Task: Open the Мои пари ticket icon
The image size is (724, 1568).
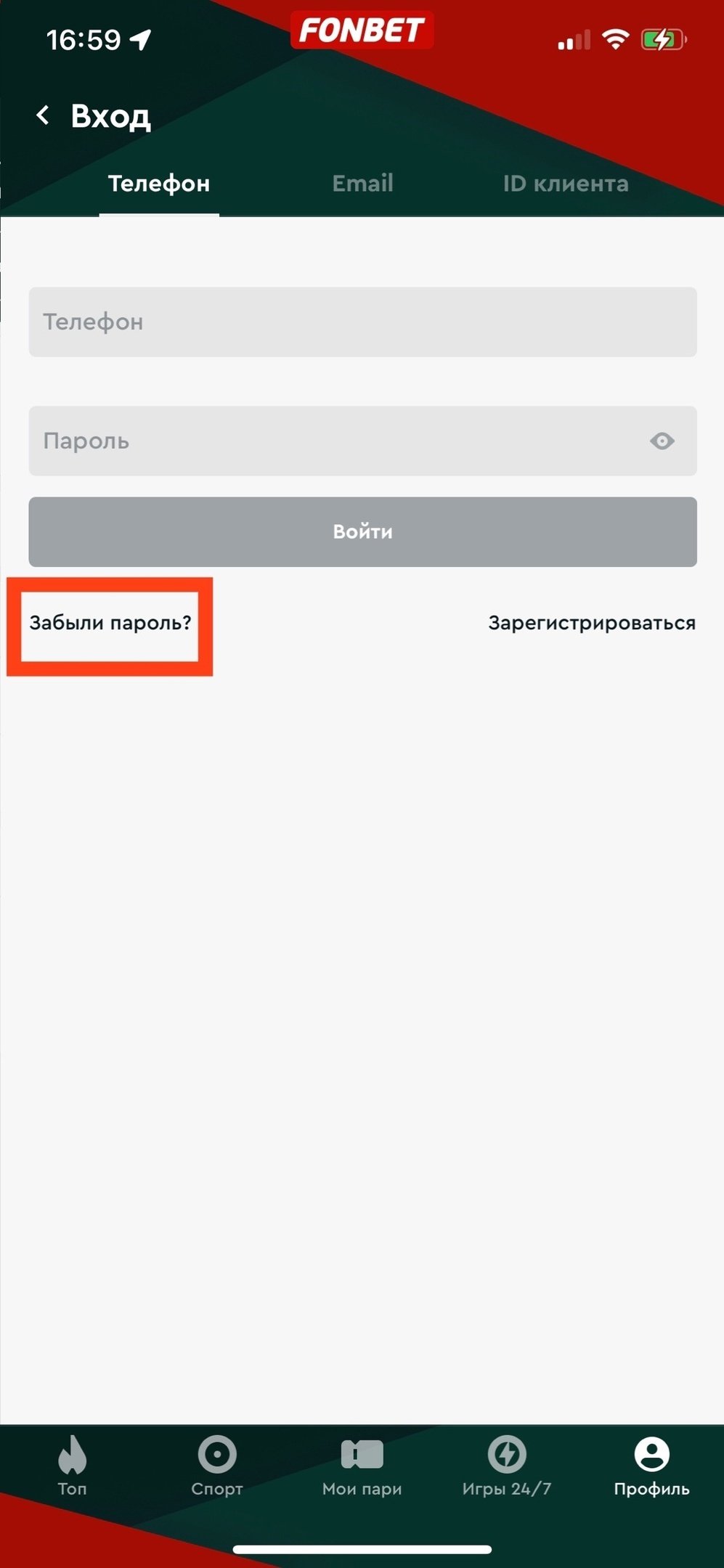Action: click(362, 1454)
